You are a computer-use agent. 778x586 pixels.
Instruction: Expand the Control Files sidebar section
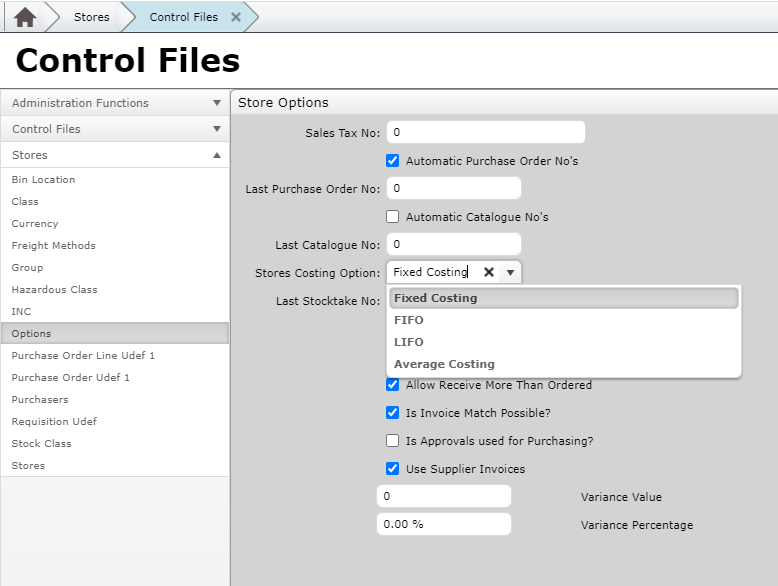(x=217, y=129)
